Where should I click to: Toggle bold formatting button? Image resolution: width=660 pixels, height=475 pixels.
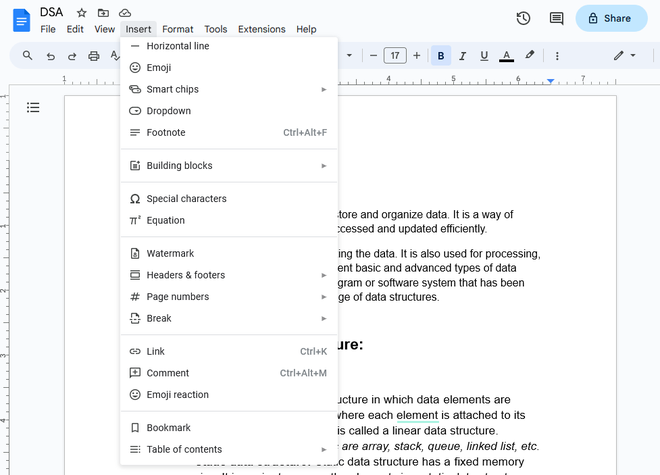[441, 56]
